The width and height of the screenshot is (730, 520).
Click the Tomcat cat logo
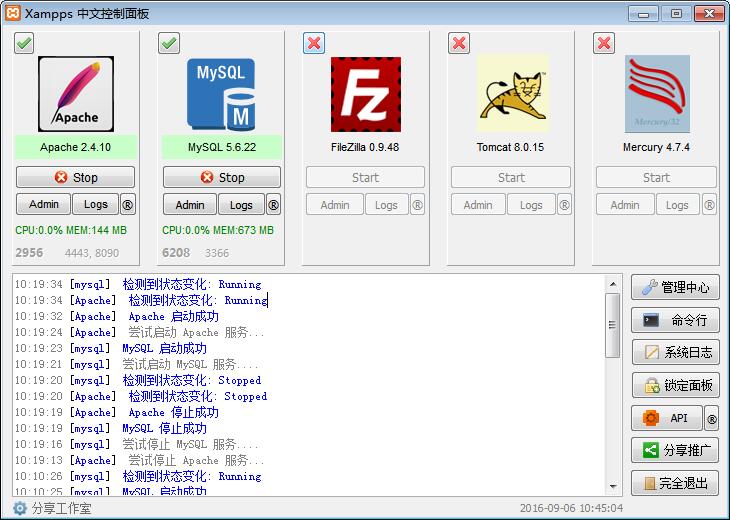click(513, 93)
